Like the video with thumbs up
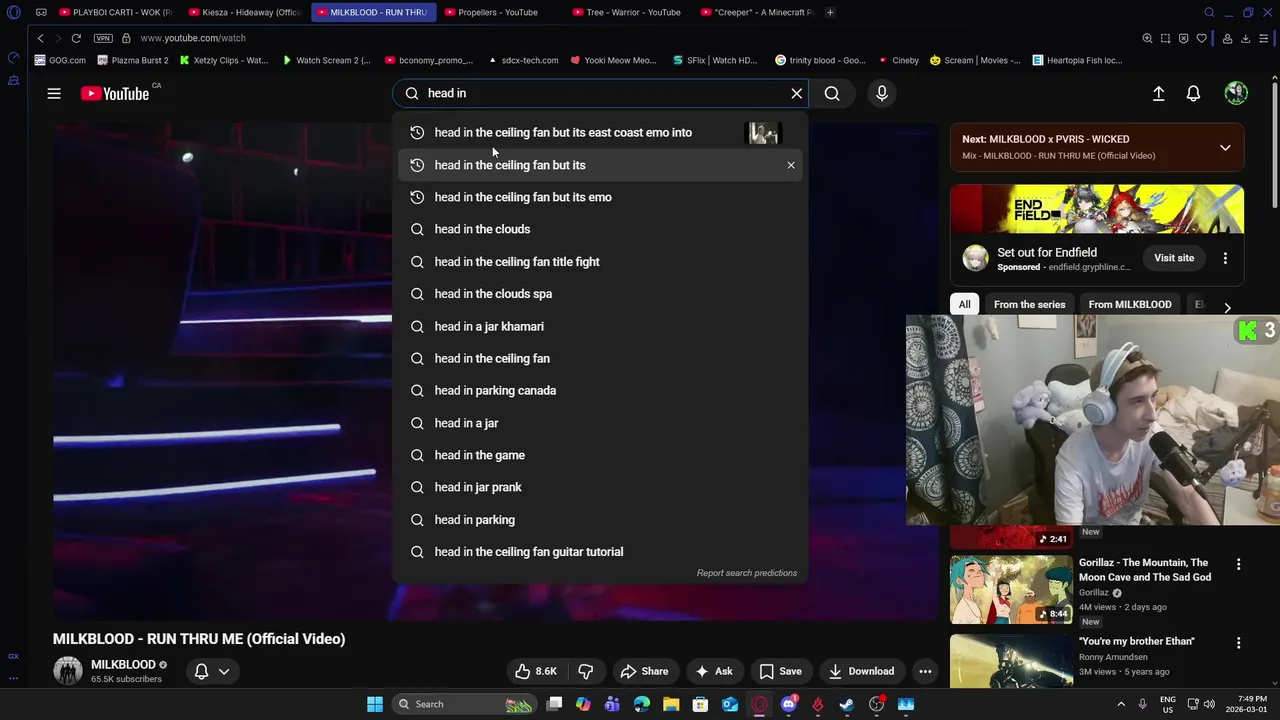1280x720 pixels. (535, 671)
